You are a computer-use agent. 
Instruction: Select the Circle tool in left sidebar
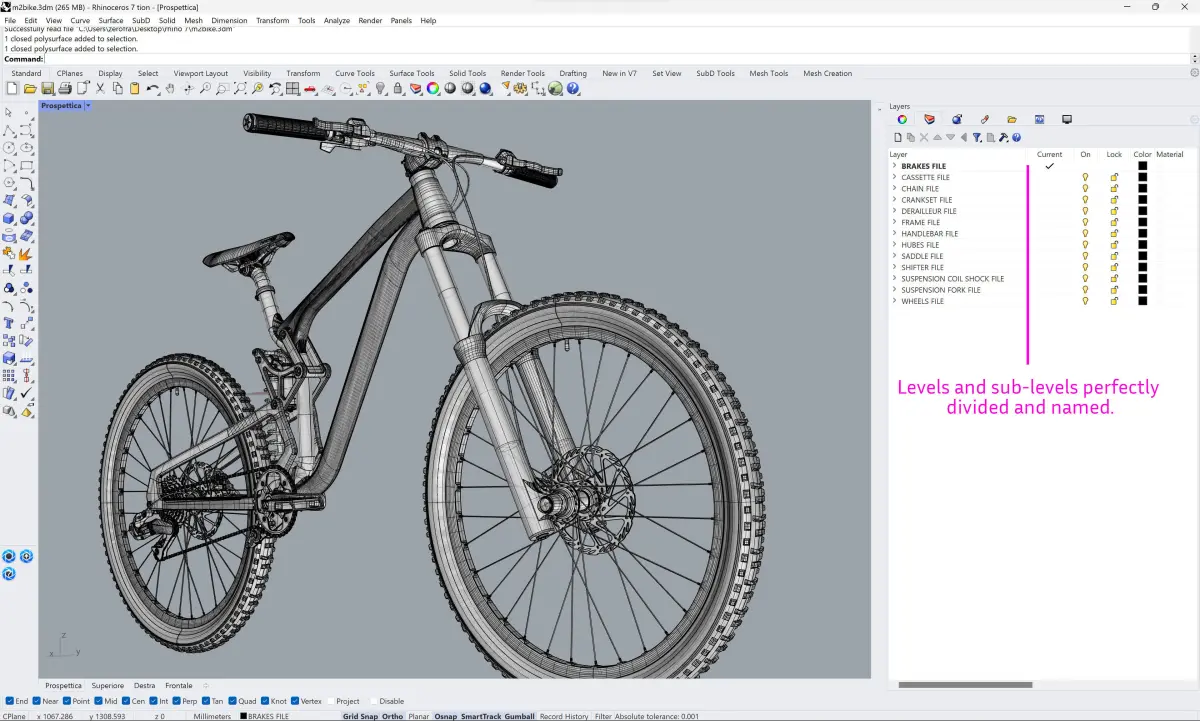[x=9, y=148]
